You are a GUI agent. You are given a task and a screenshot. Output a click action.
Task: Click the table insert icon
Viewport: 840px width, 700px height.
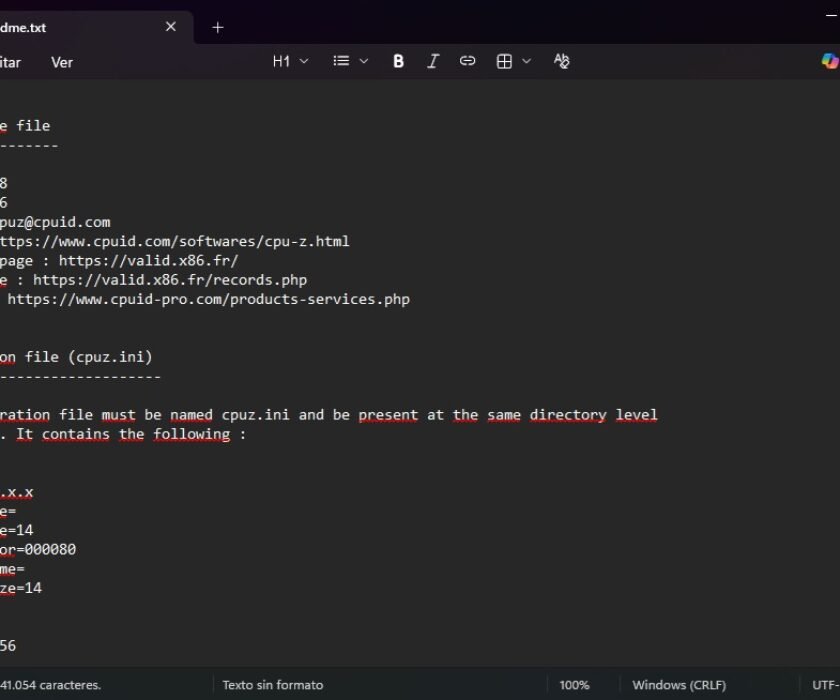point(504,61)
